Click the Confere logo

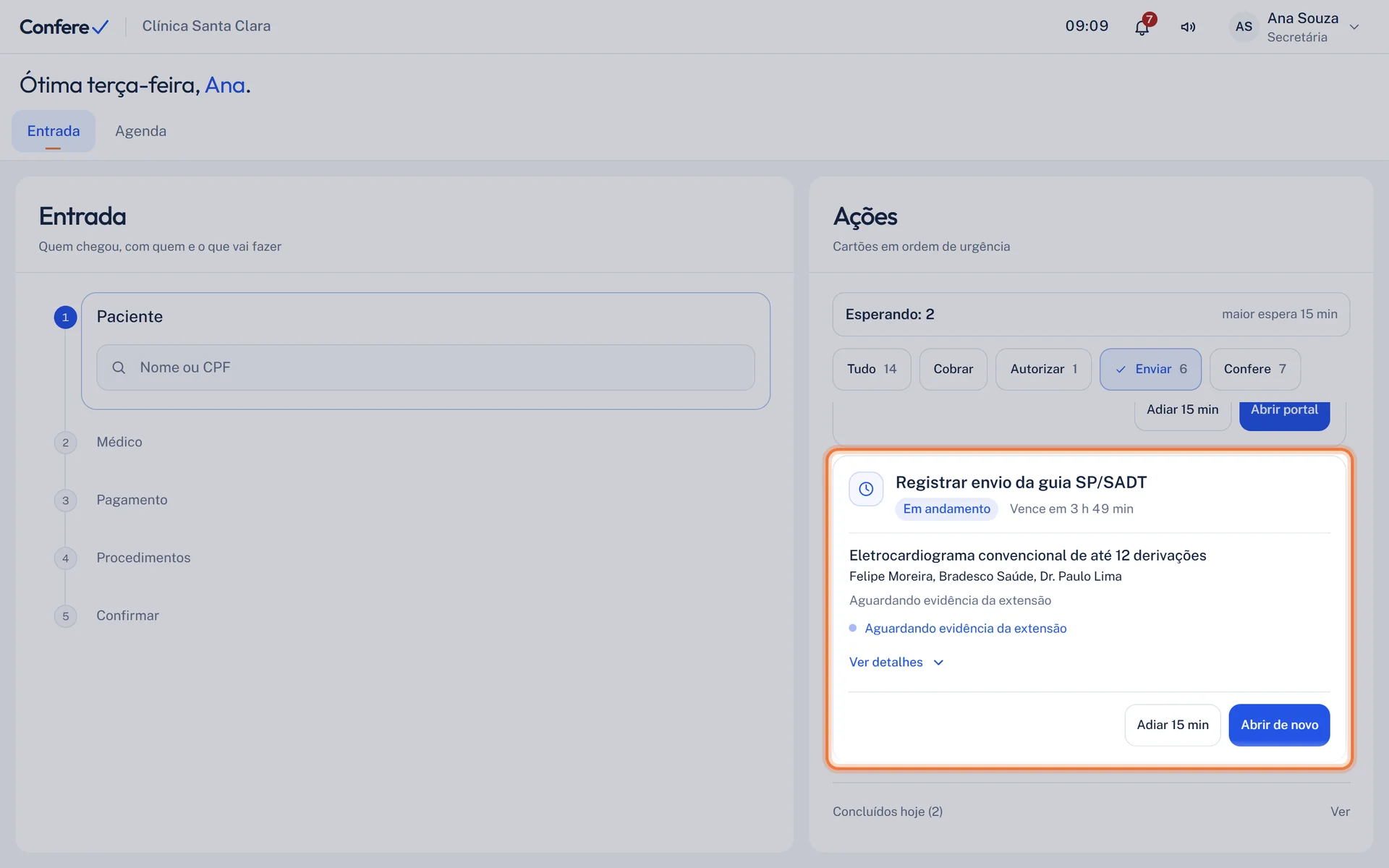click(x=64, y=27)
